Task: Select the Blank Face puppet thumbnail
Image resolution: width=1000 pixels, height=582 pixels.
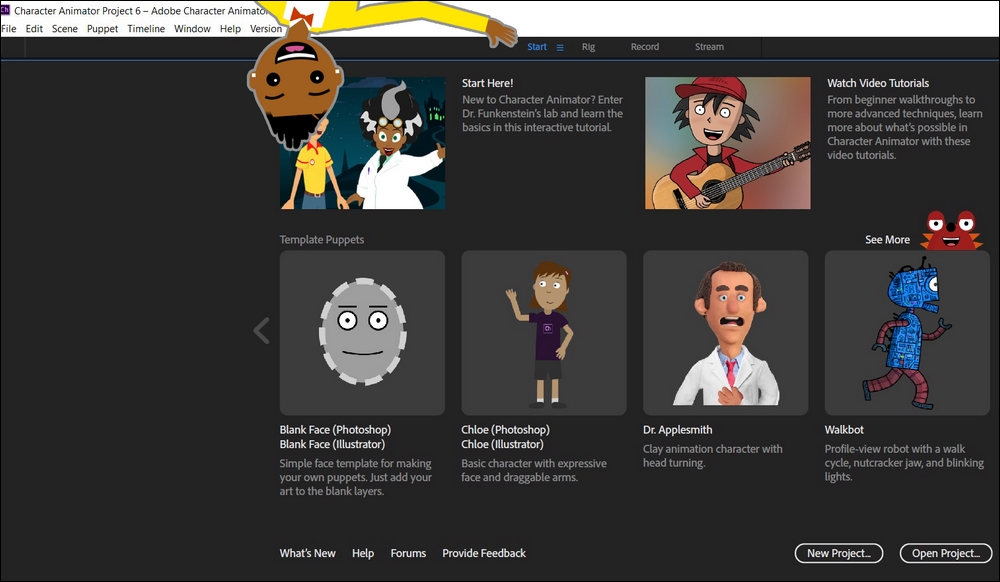Action: point(362,333)
